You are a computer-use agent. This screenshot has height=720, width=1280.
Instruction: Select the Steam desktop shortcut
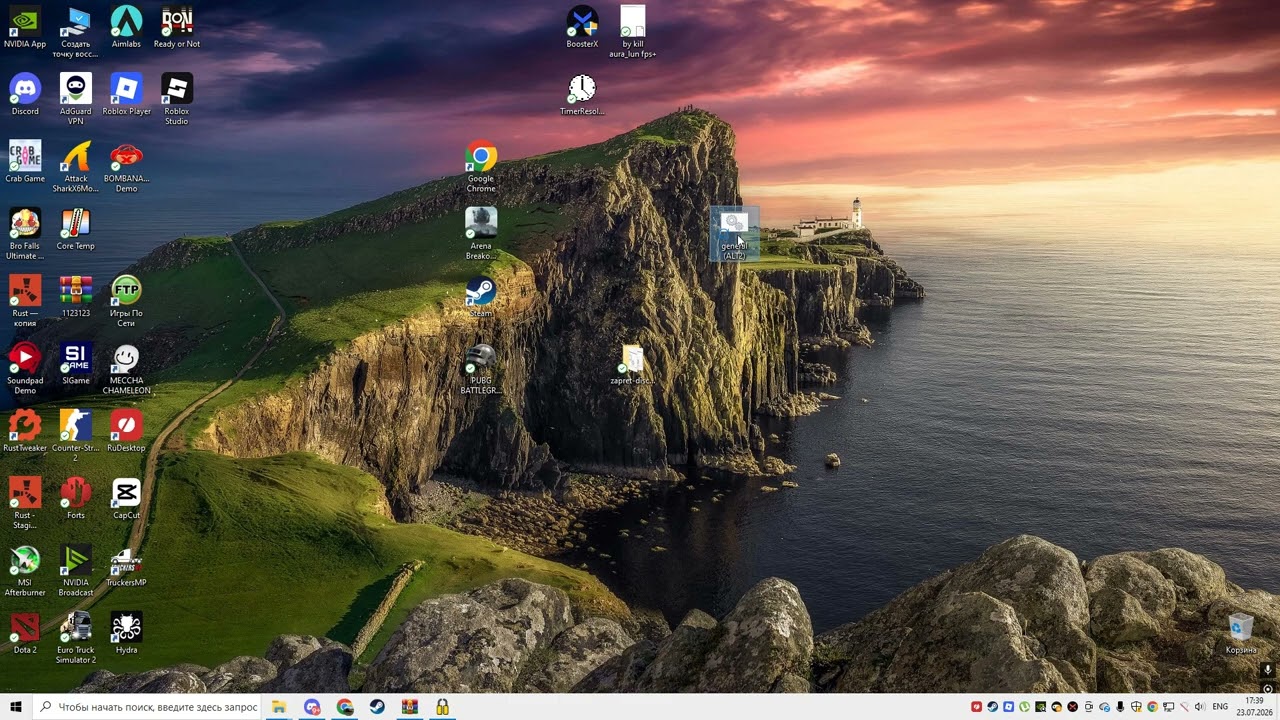tap(481, 295)
